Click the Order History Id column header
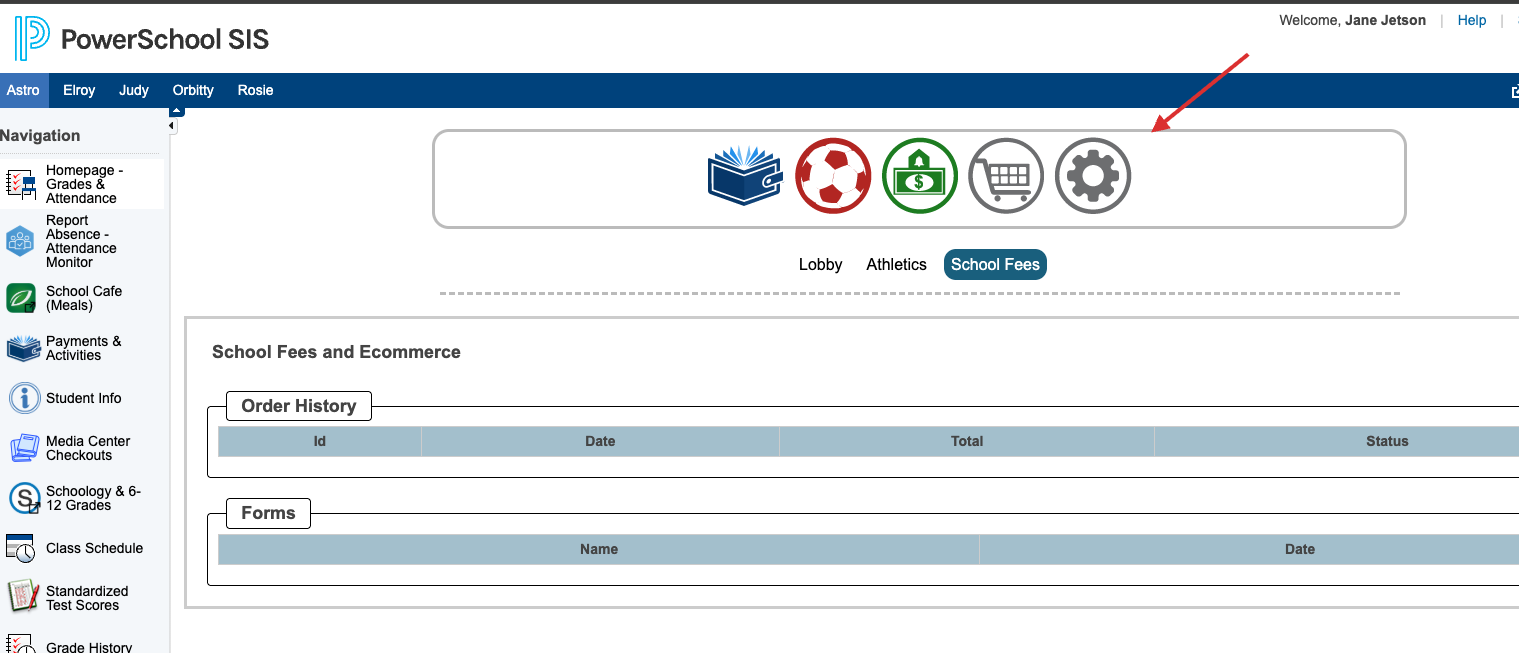 click(x=320, y=441)
